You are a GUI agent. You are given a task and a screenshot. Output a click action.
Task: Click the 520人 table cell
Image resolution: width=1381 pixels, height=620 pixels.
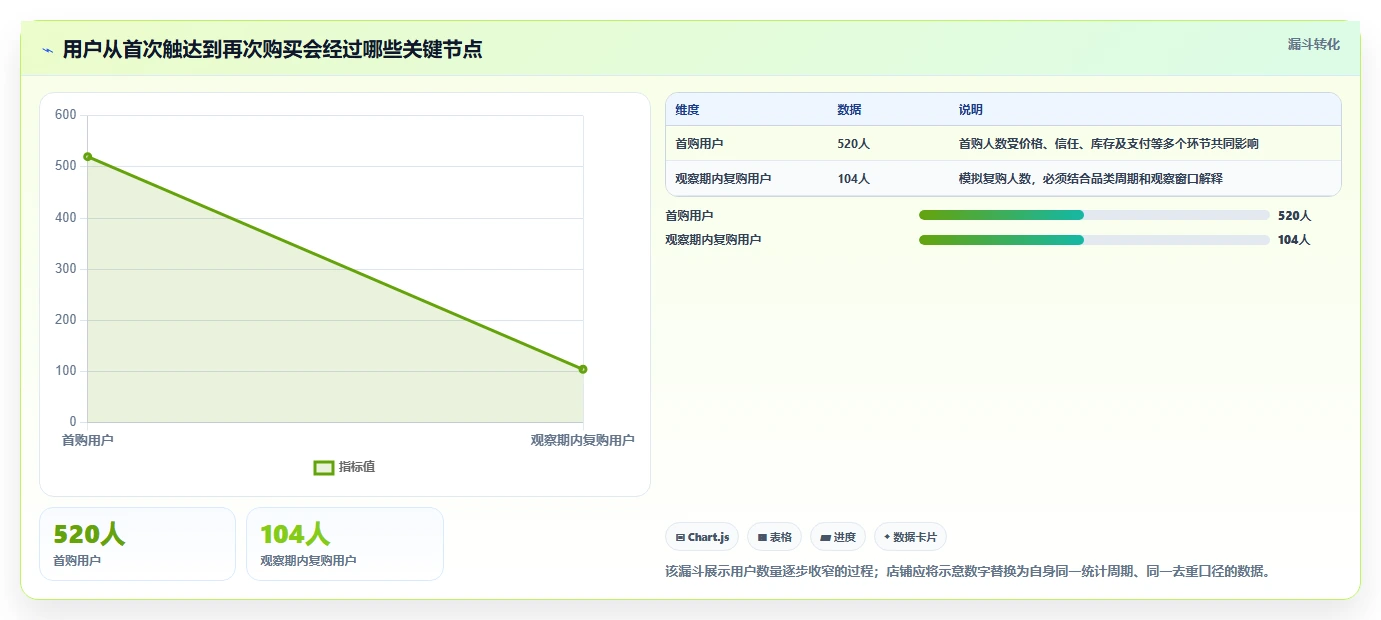(x=853, y=144)
